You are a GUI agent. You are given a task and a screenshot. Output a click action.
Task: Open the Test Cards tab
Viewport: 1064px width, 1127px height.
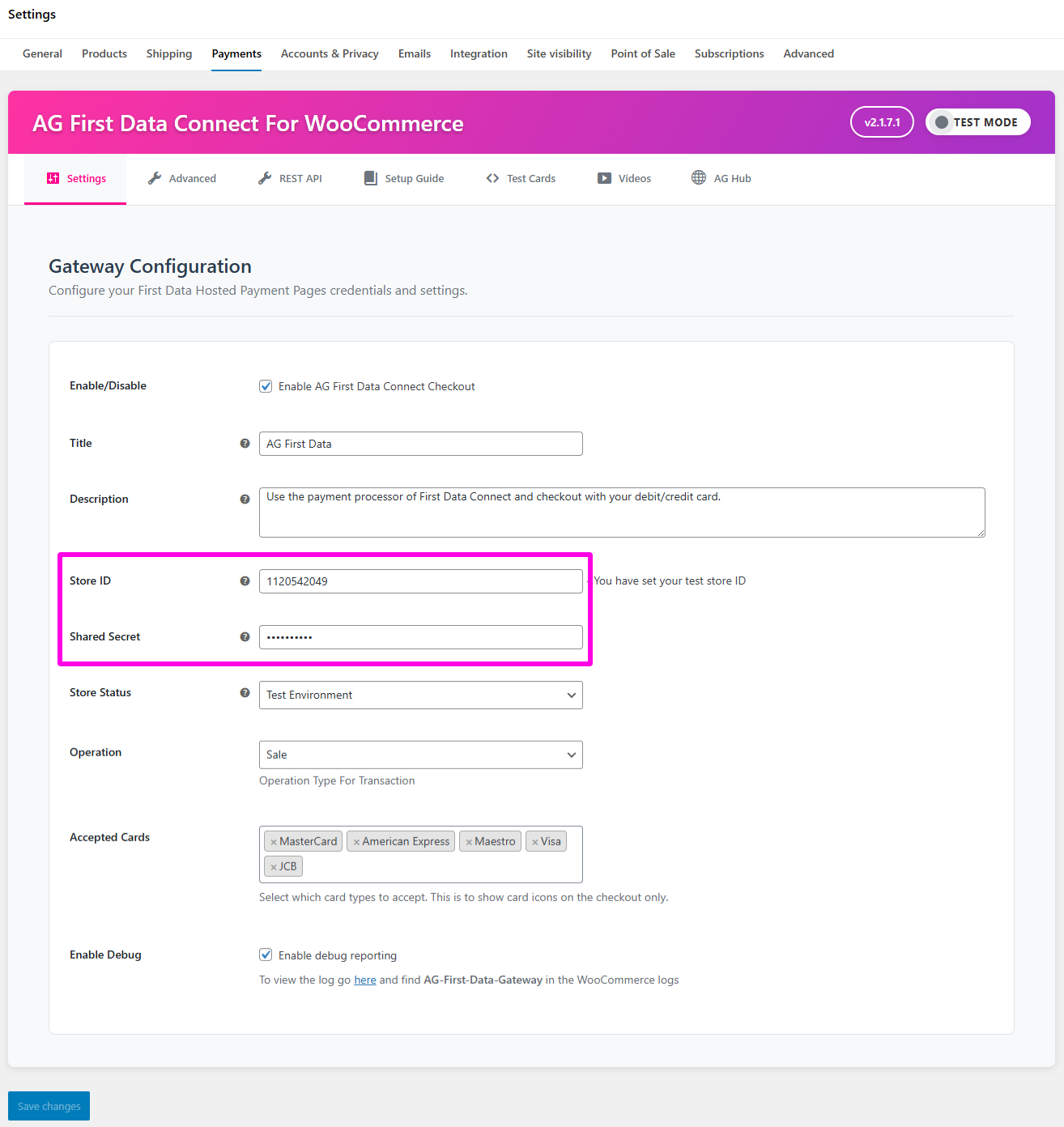click(521, 179)
